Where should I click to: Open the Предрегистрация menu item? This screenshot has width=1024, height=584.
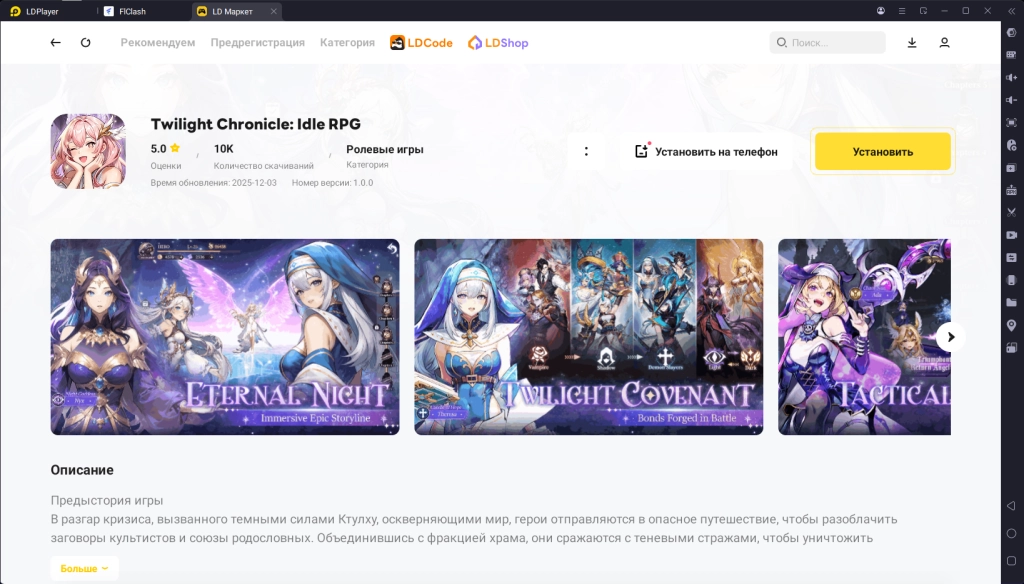pos(256,42)
